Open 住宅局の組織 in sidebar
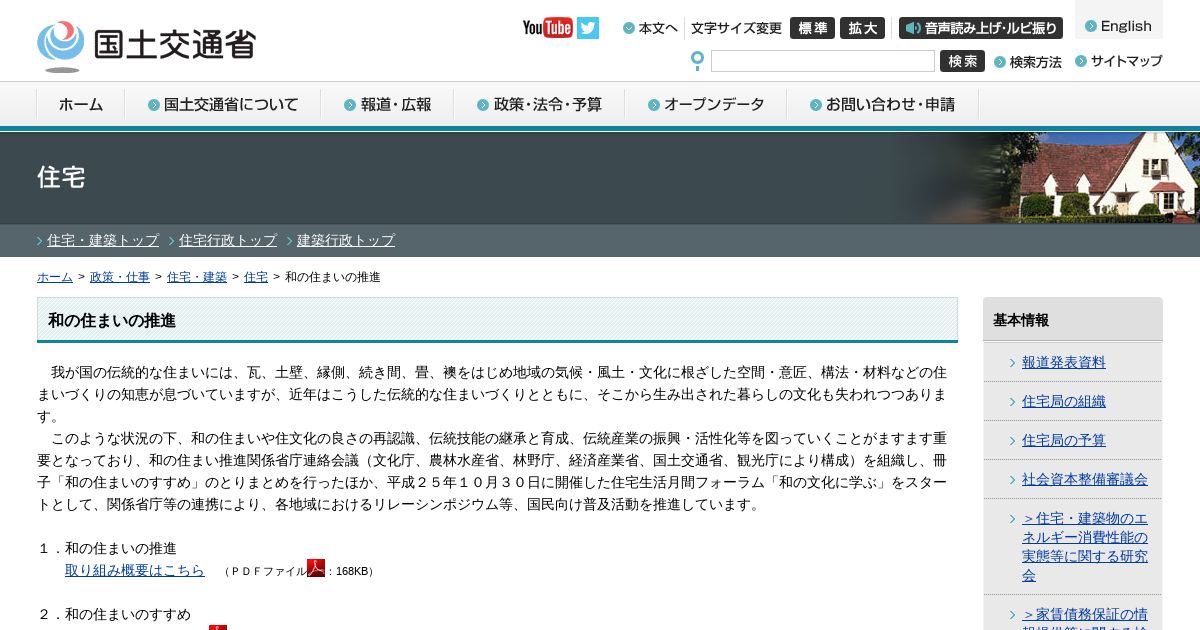This screenshot has height=630, width=1200. [x=1064, y=401]
